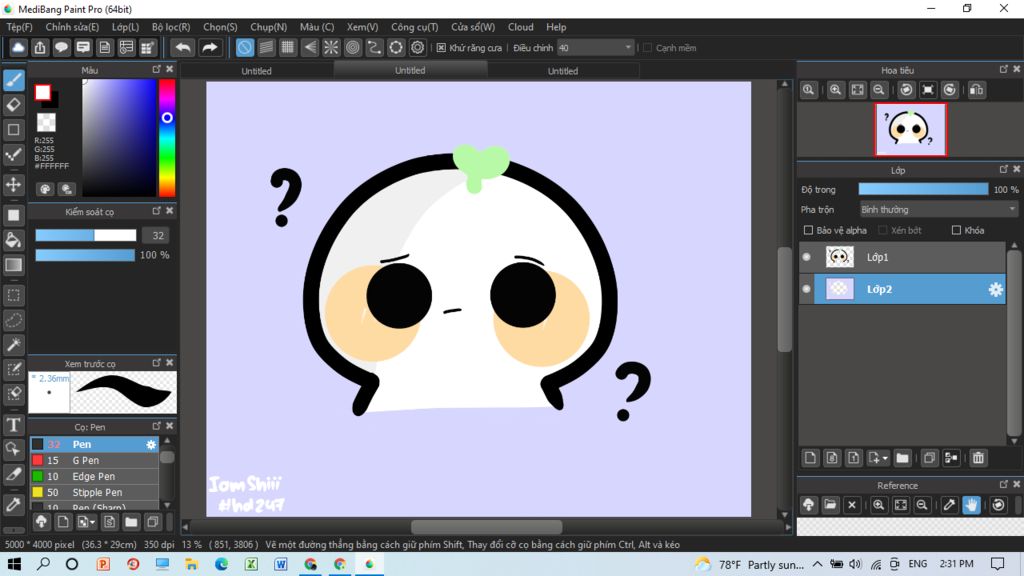Viewport: 1024px width, 576px height.
Task: Open the Help menu
Action: 556,27
